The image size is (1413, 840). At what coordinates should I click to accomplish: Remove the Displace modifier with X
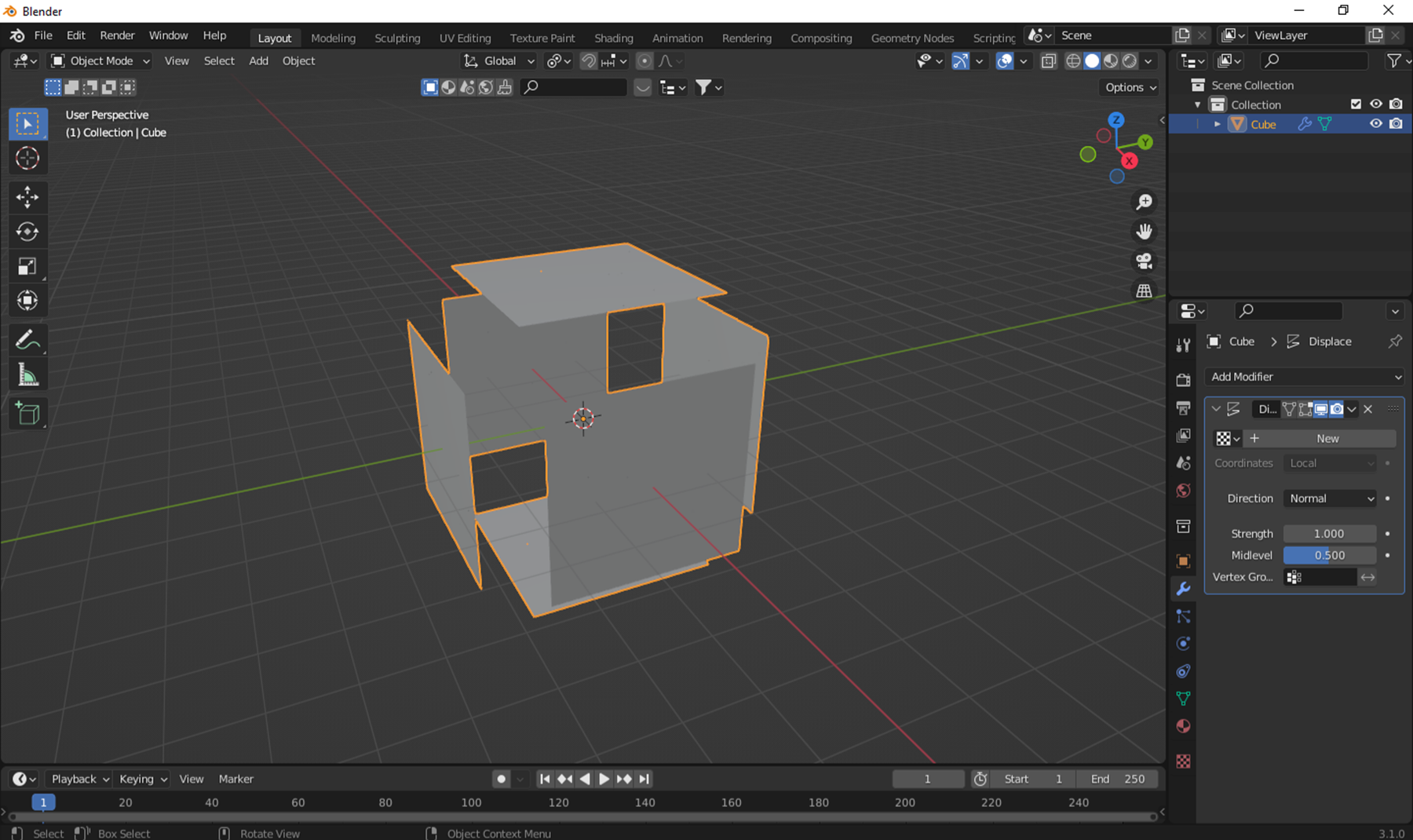pos(1368,409)
